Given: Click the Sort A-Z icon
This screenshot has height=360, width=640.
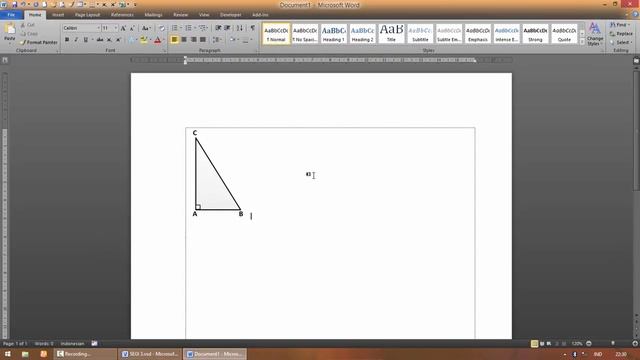Looking at the screenshot, I should pyautogui.click(x=240, y=28).
